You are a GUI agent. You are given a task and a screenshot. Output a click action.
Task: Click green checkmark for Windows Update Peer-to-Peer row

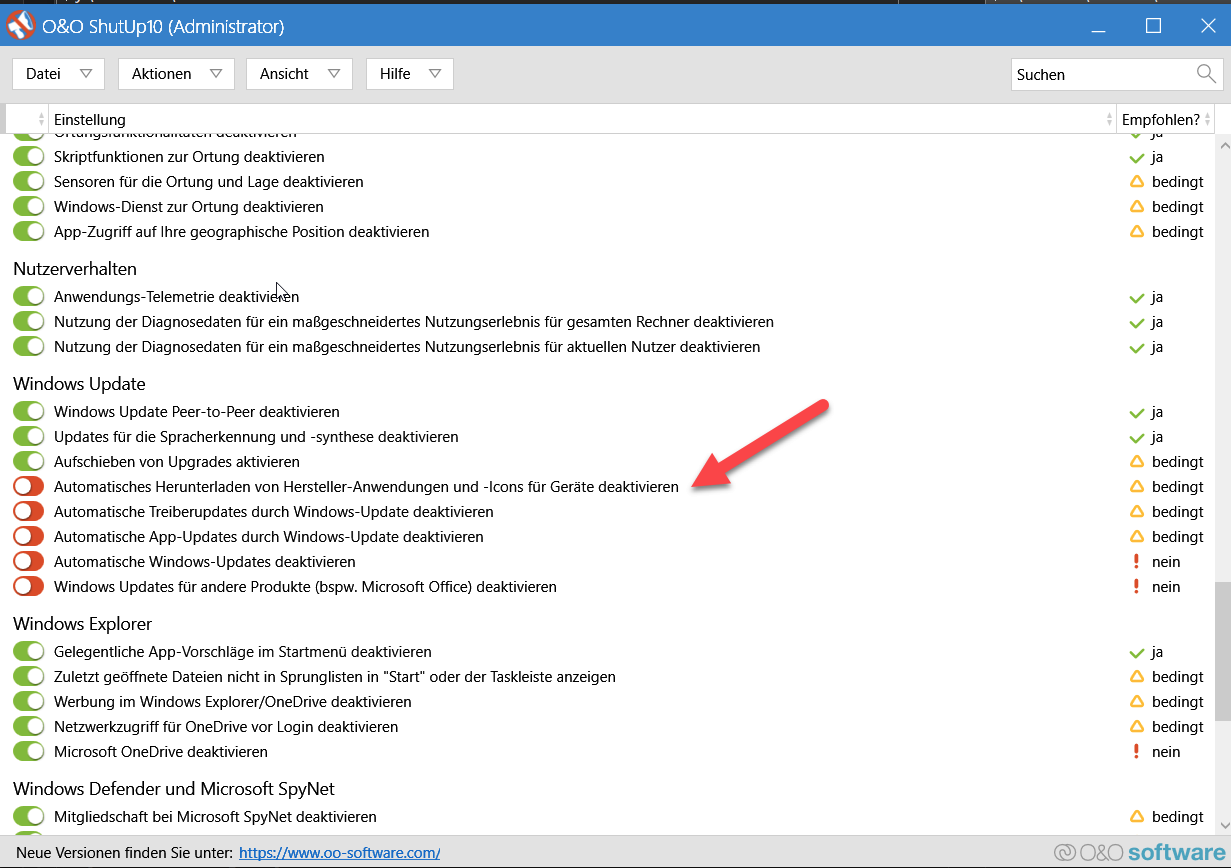pos(1136,412)
